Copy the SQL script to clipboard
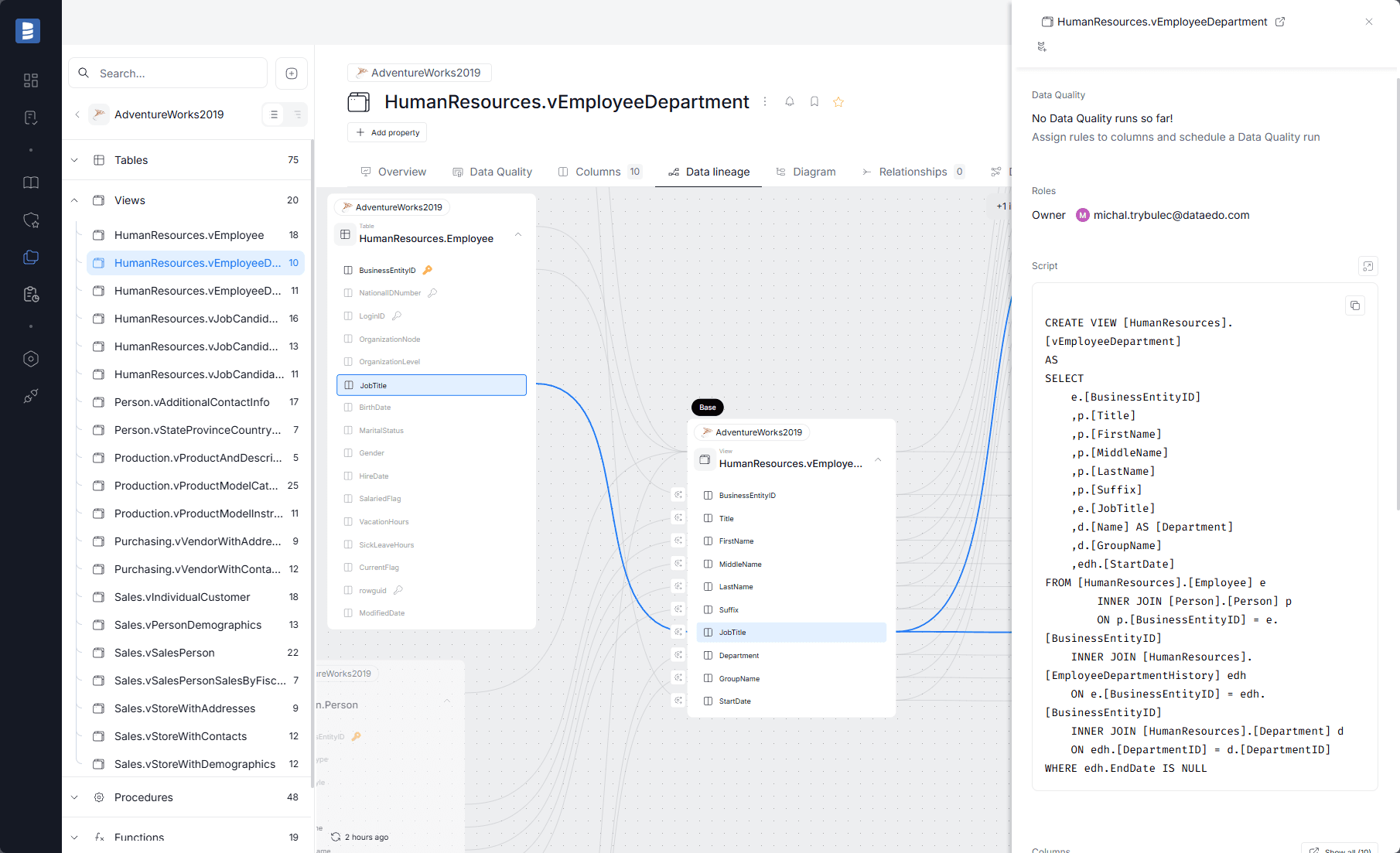 [x=1355, y=305]
